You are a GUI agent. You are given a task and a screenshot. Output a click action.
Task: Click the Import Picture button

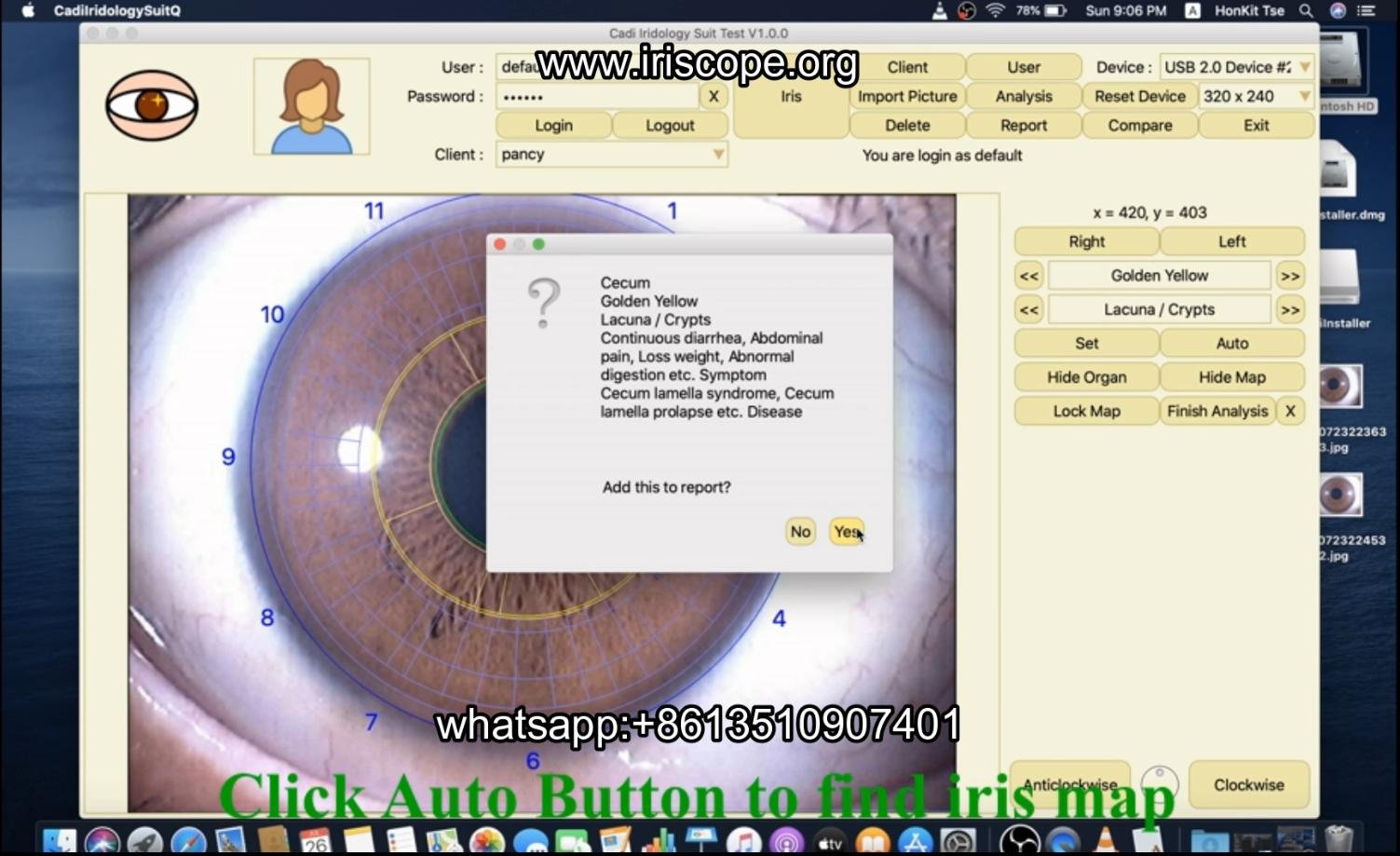[907, 96]
